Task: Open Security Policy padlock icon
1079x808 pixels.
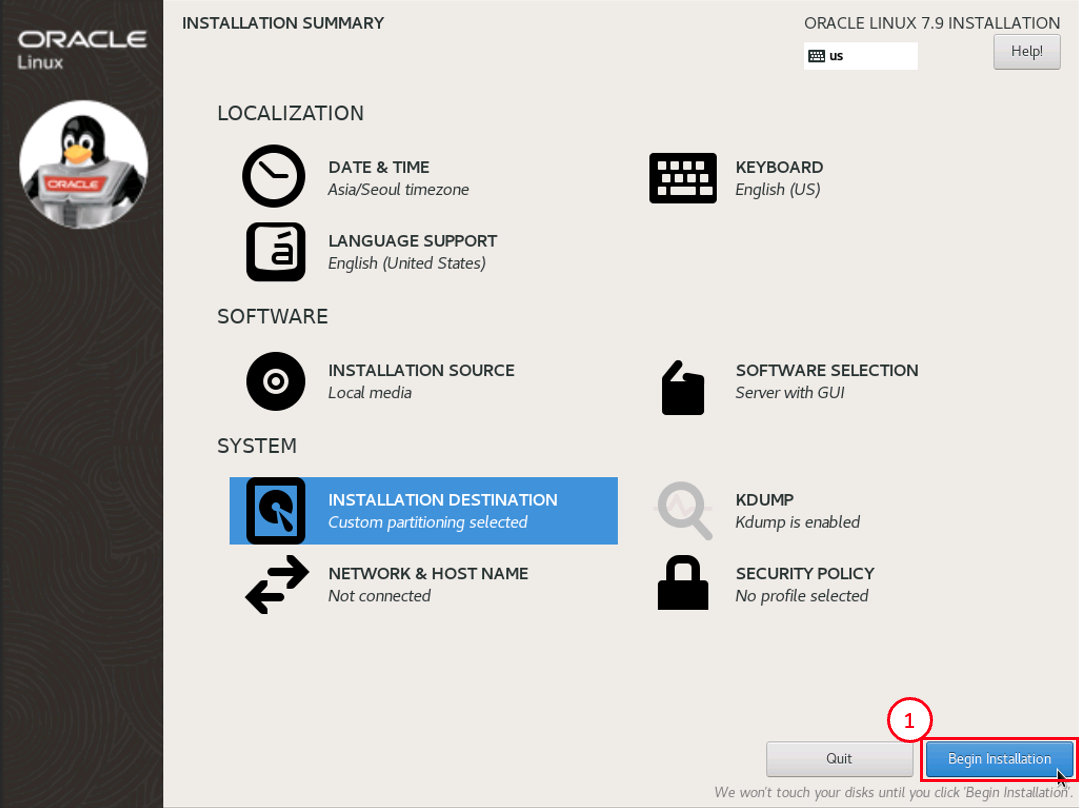Action: point(683,582)
